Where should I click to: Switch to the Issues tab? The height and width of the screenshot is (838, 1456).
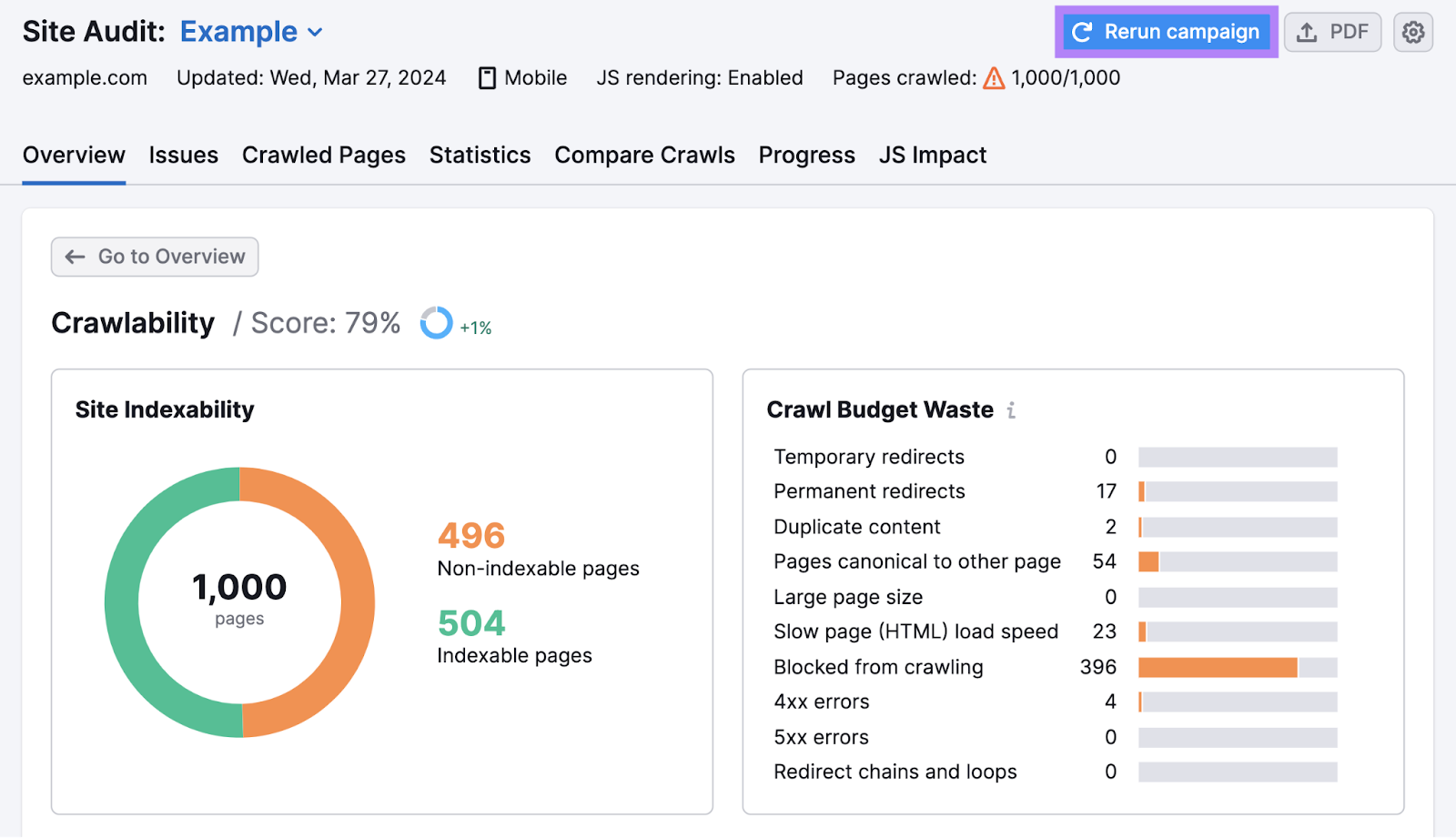point(183,155)
